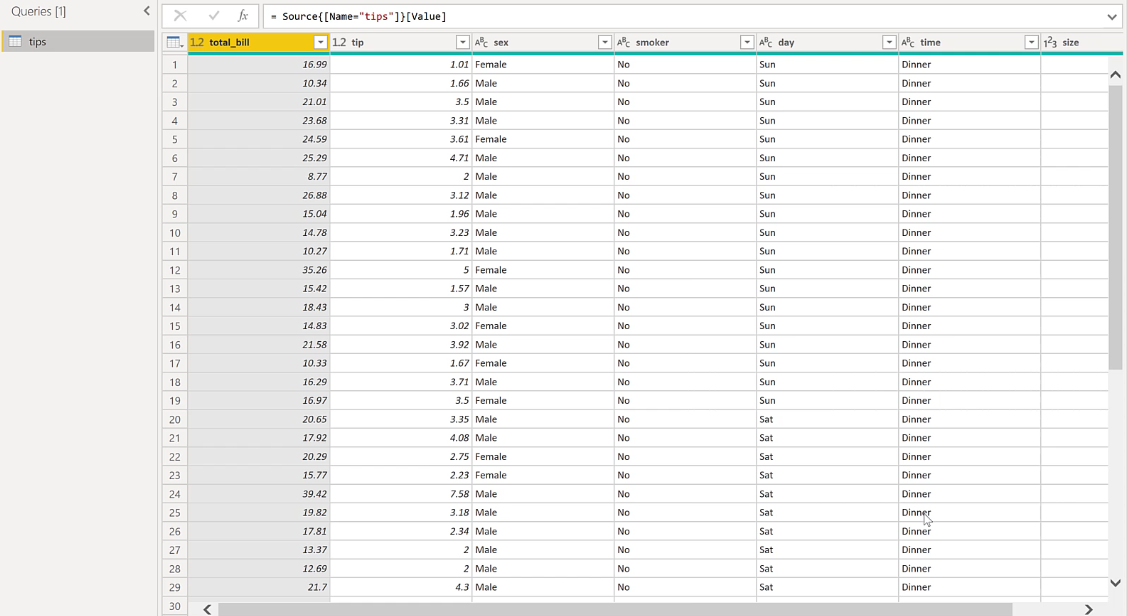Image resolution: width=1128 pixels, height=616 pixels.
Task: Select row number 30
Action: click(x=175, y=606)
